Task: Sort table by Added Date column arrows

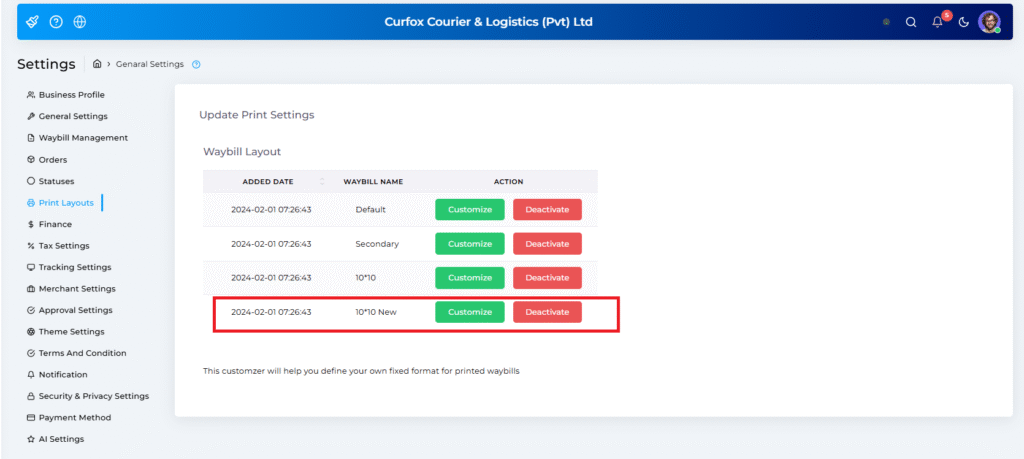Action: coord(322,182)
